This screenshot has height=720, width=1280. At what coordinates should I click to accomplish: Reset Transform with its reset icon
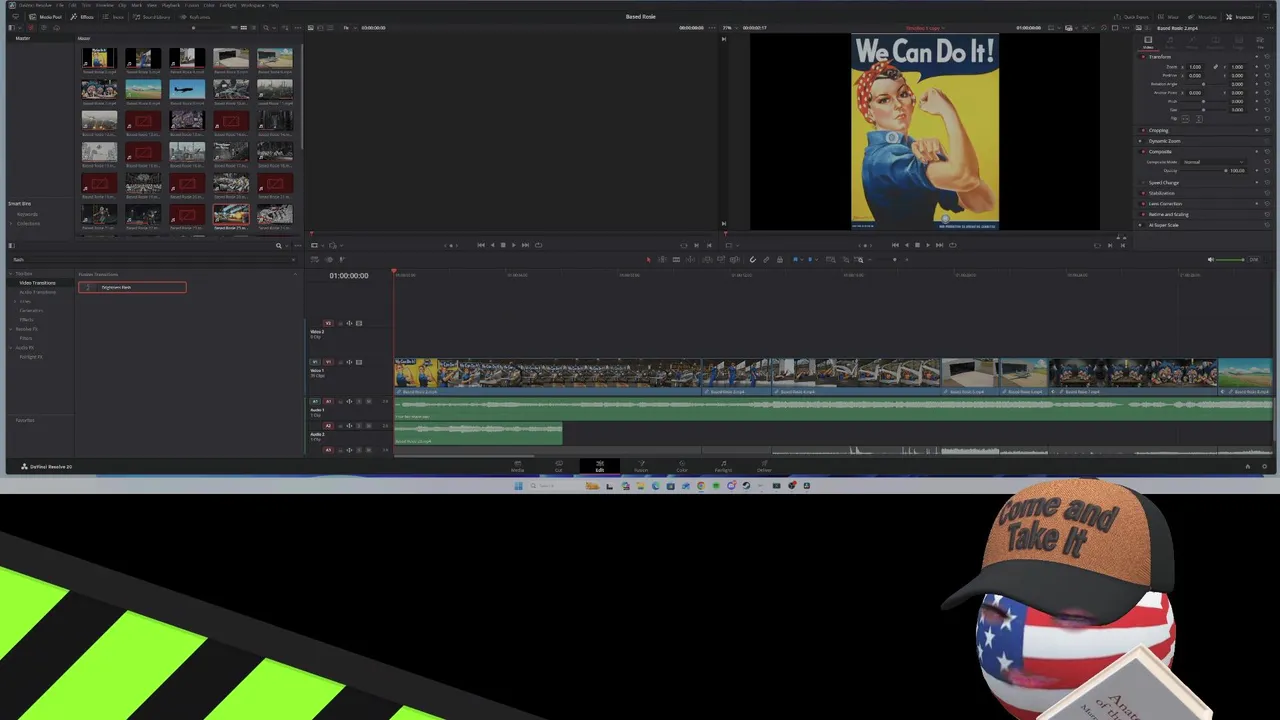1267,57
